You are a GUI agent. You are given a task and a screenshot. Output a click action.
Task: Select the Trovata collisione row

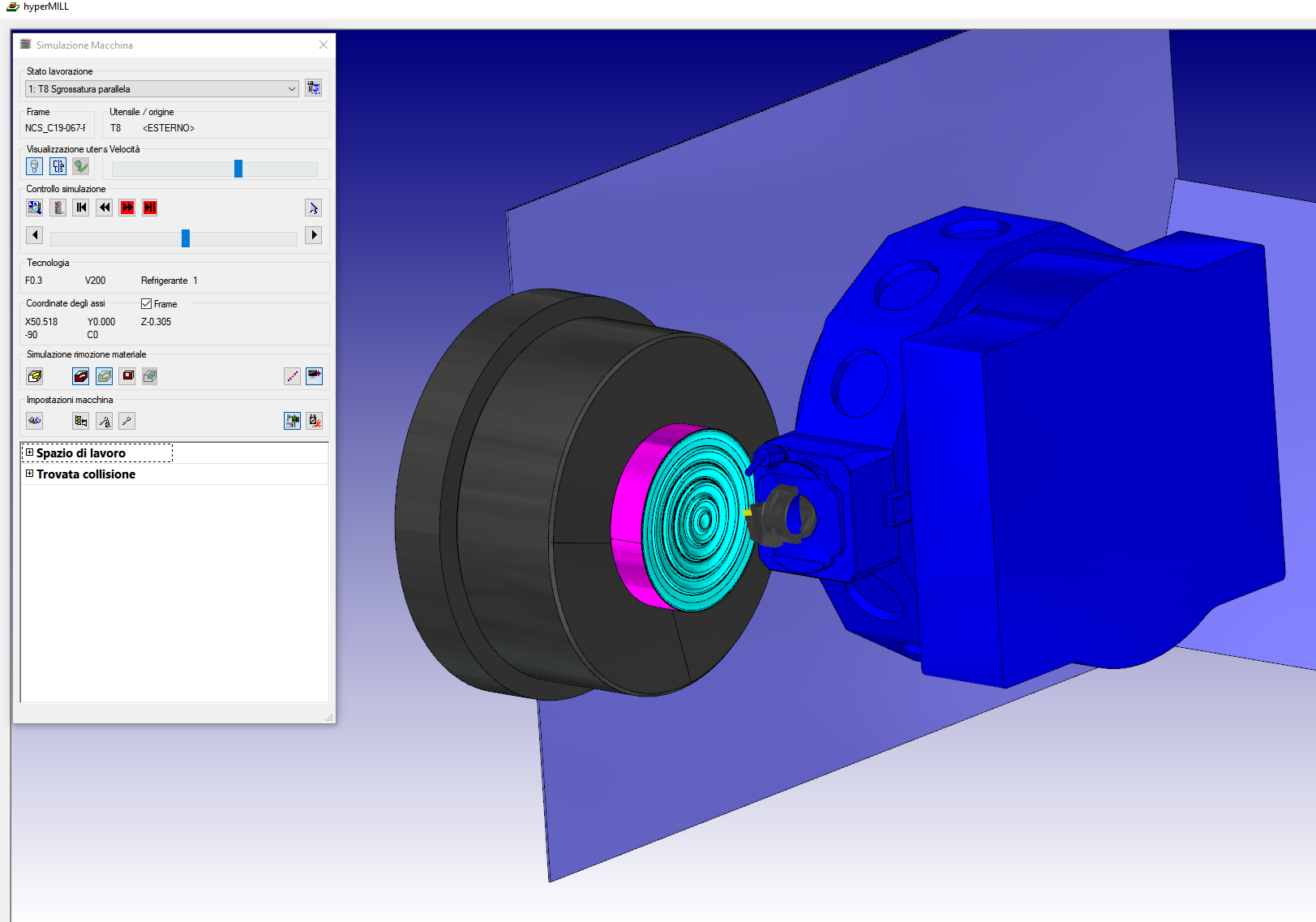174,474
